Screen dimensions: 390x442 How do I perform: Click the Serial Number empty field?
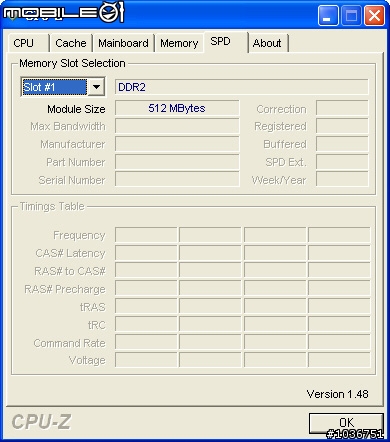pos(177,180)
